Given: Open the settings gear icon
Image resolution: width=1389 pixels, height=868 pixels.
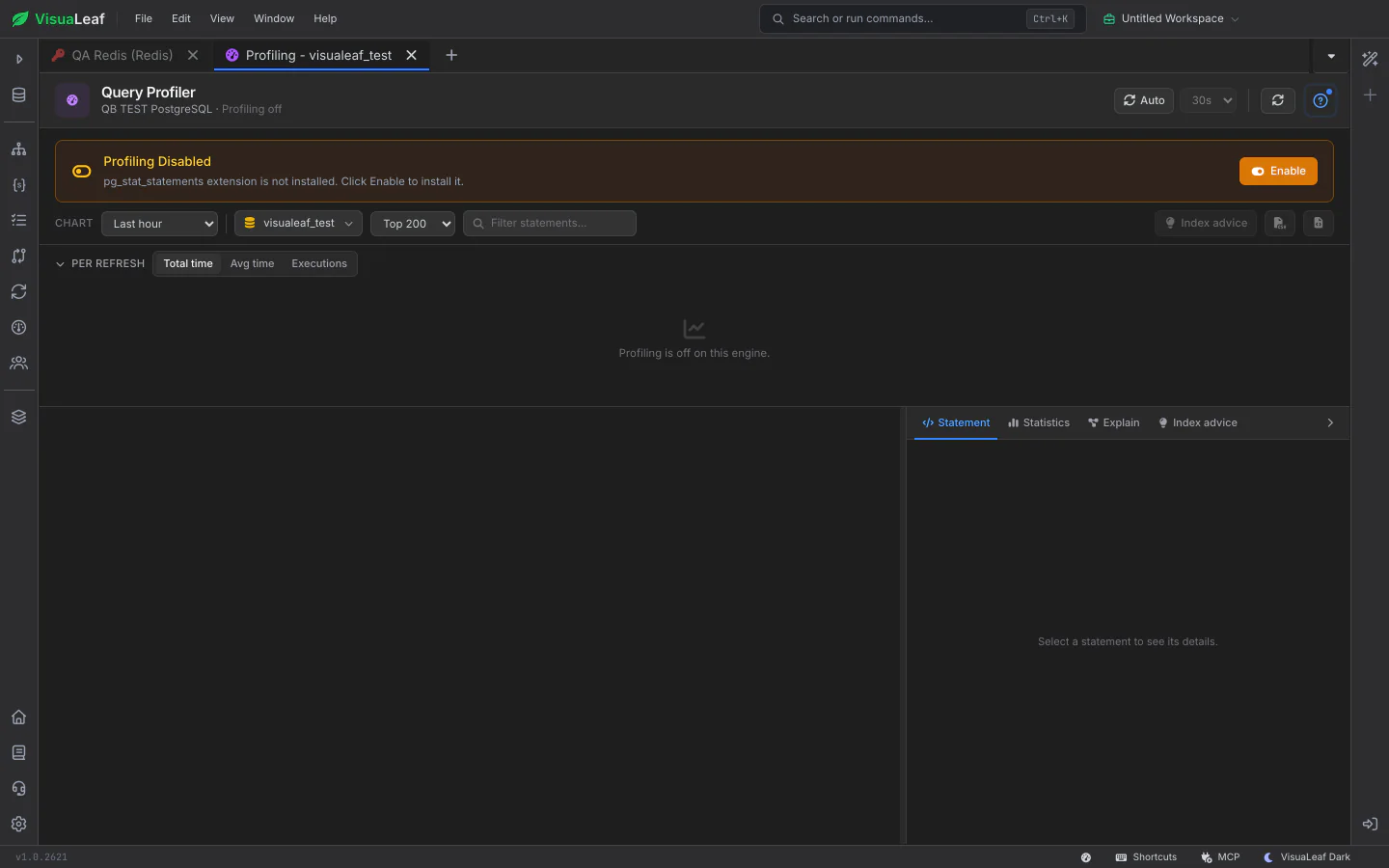Looking at the screenshot, I should pos(18,825).
